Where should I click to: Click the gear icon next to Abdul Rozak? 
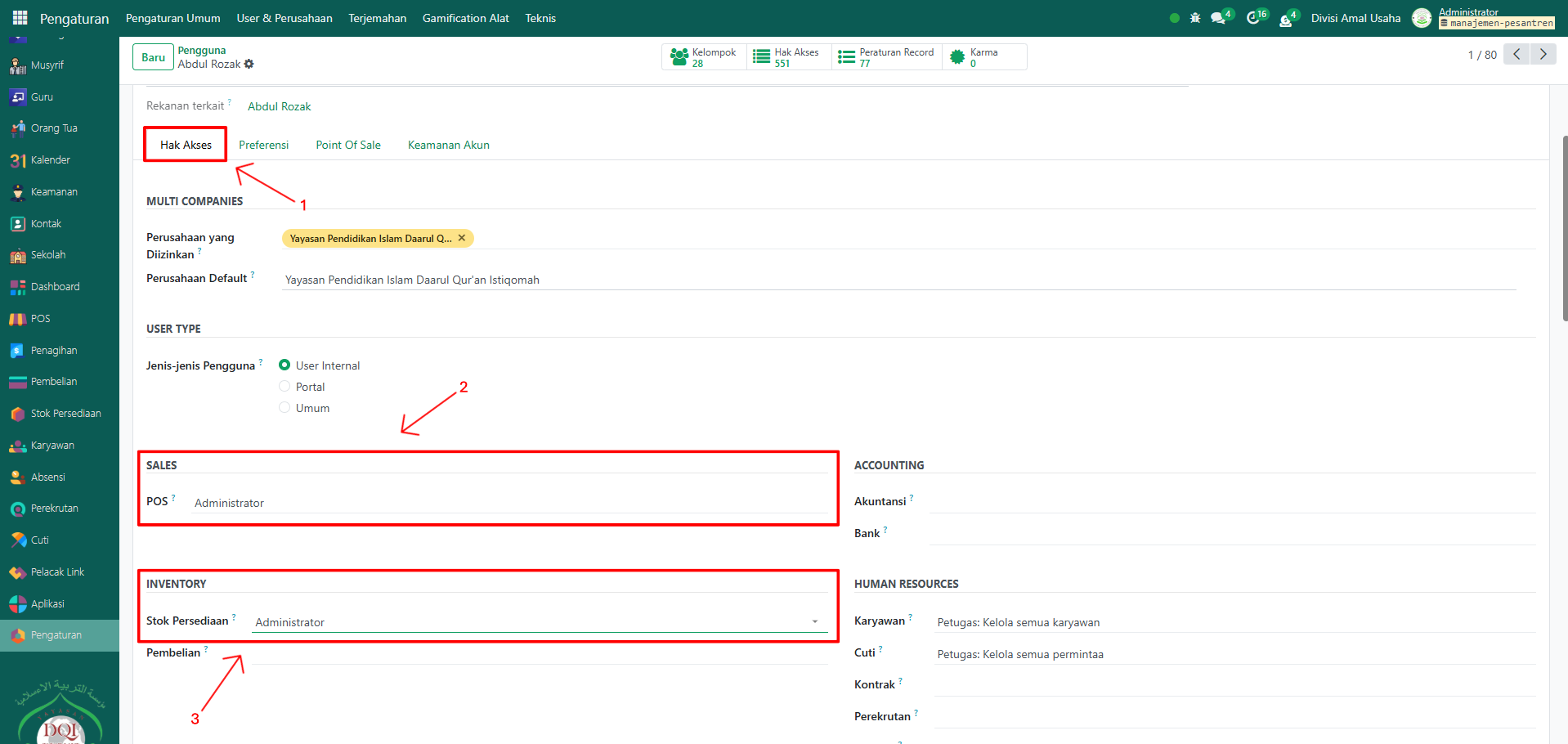tap(249, 65)
